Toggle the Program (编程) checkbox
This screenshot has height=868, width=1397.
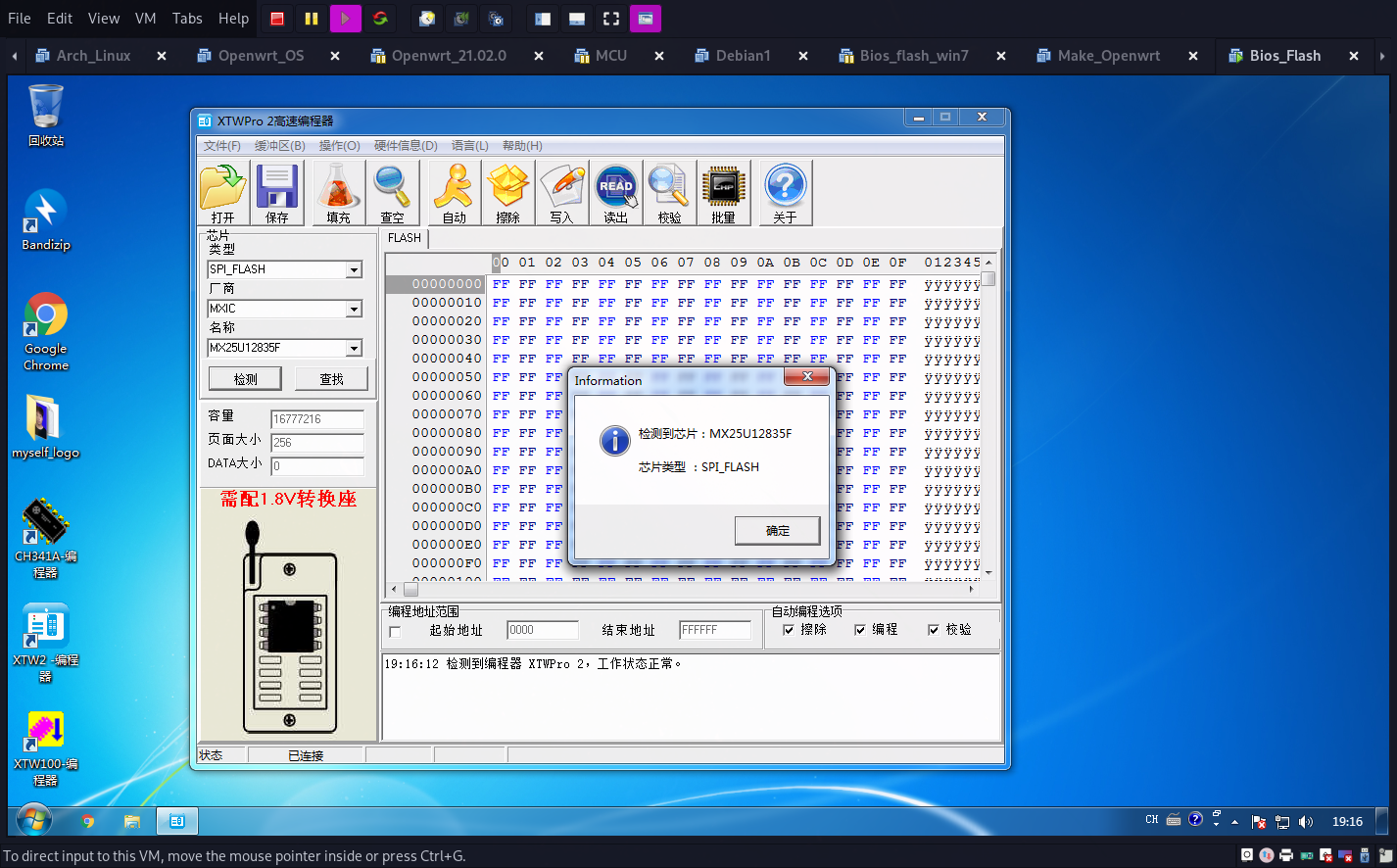[860, 630]
